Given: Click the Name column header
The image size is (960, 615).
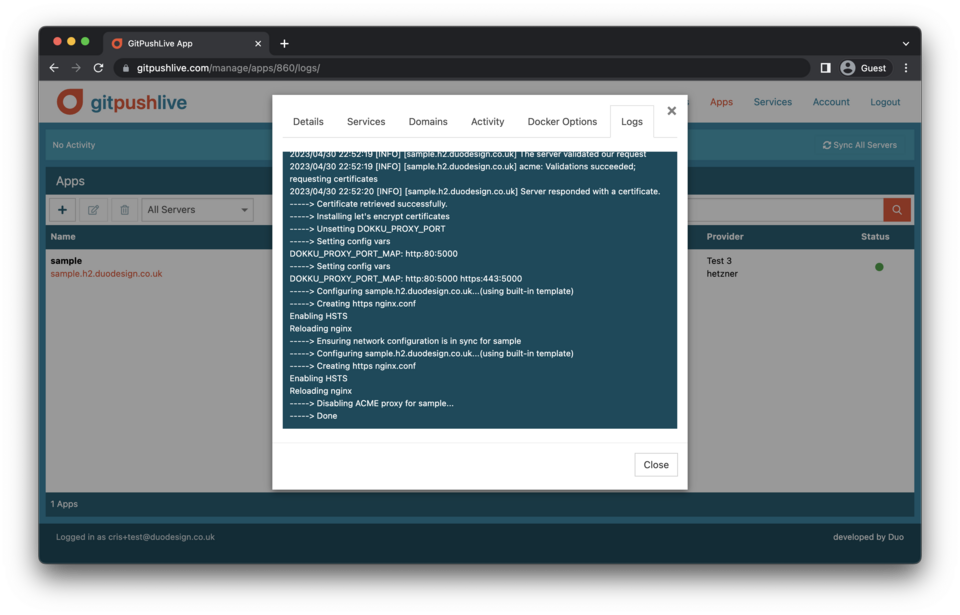Looking at the screenshot, I should coord(63,236).
